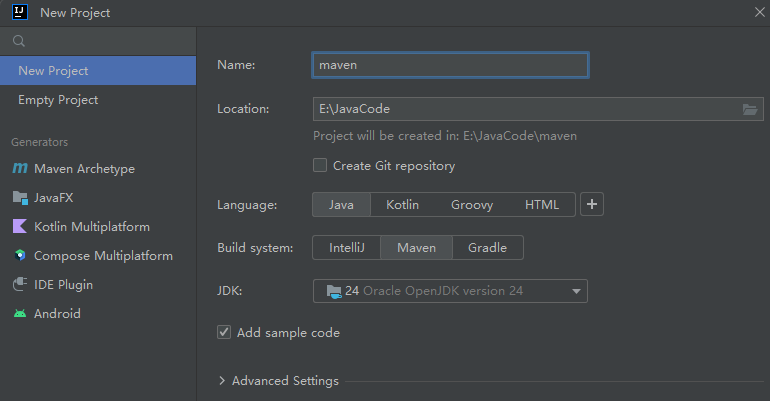This screenshot has width=770, height=401.
Task: Click the JDK folder cup icon
Action: 334,292
